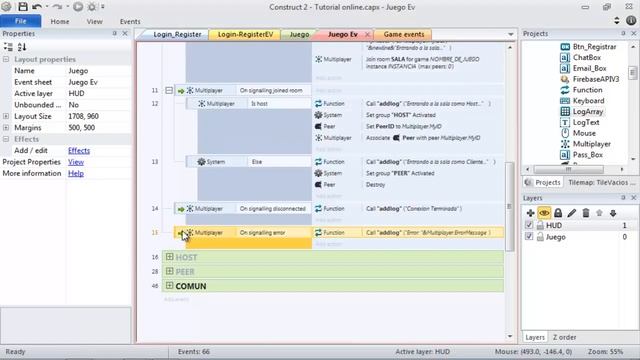Expand the HOST event group
Image resolution: width=640 pixels, height=360 pixels.
(169, 257)
